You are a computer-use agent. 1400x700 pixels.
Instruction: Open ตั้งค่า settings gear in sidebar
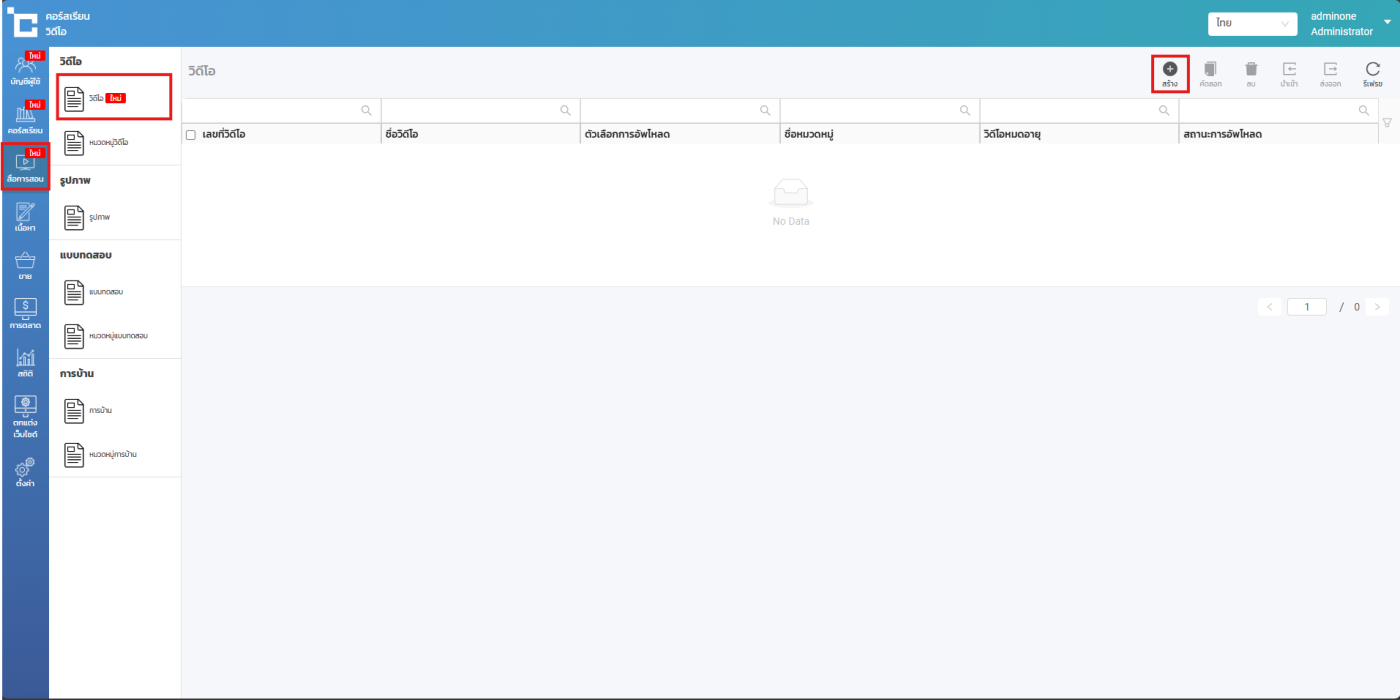coord(25,472)
